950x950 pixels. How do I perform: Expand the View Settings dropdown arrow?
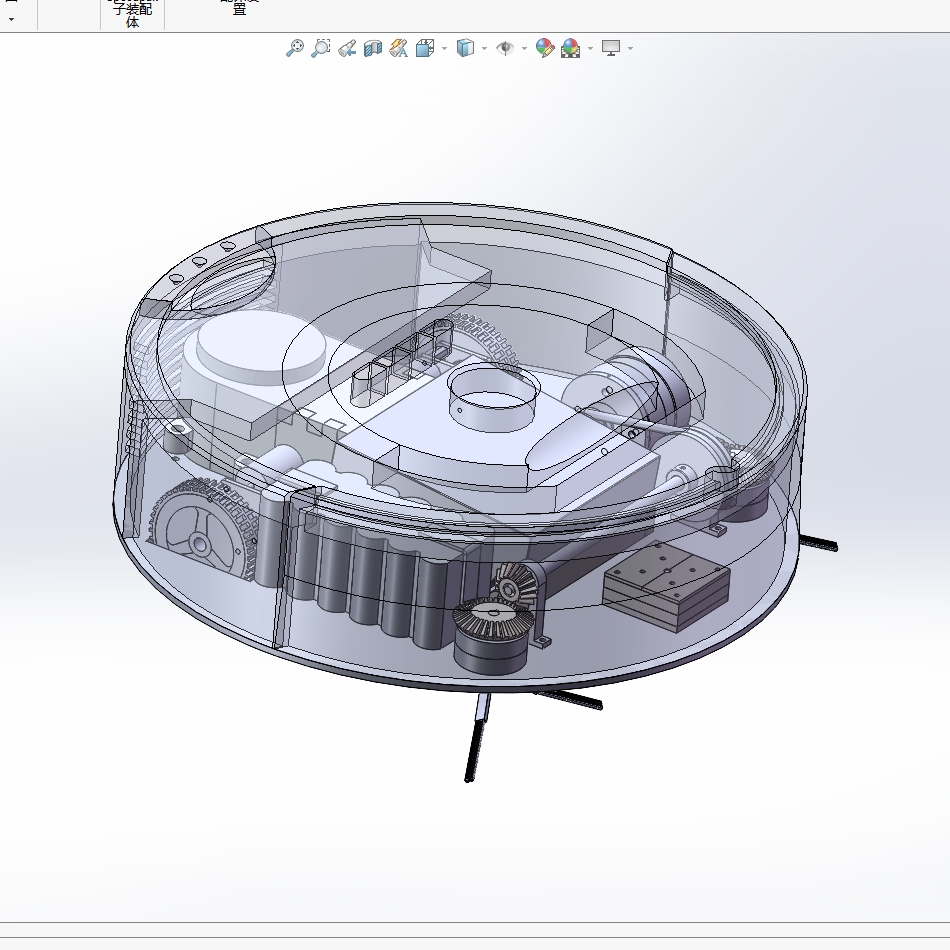pyautogui.click(x=631, y=48)
